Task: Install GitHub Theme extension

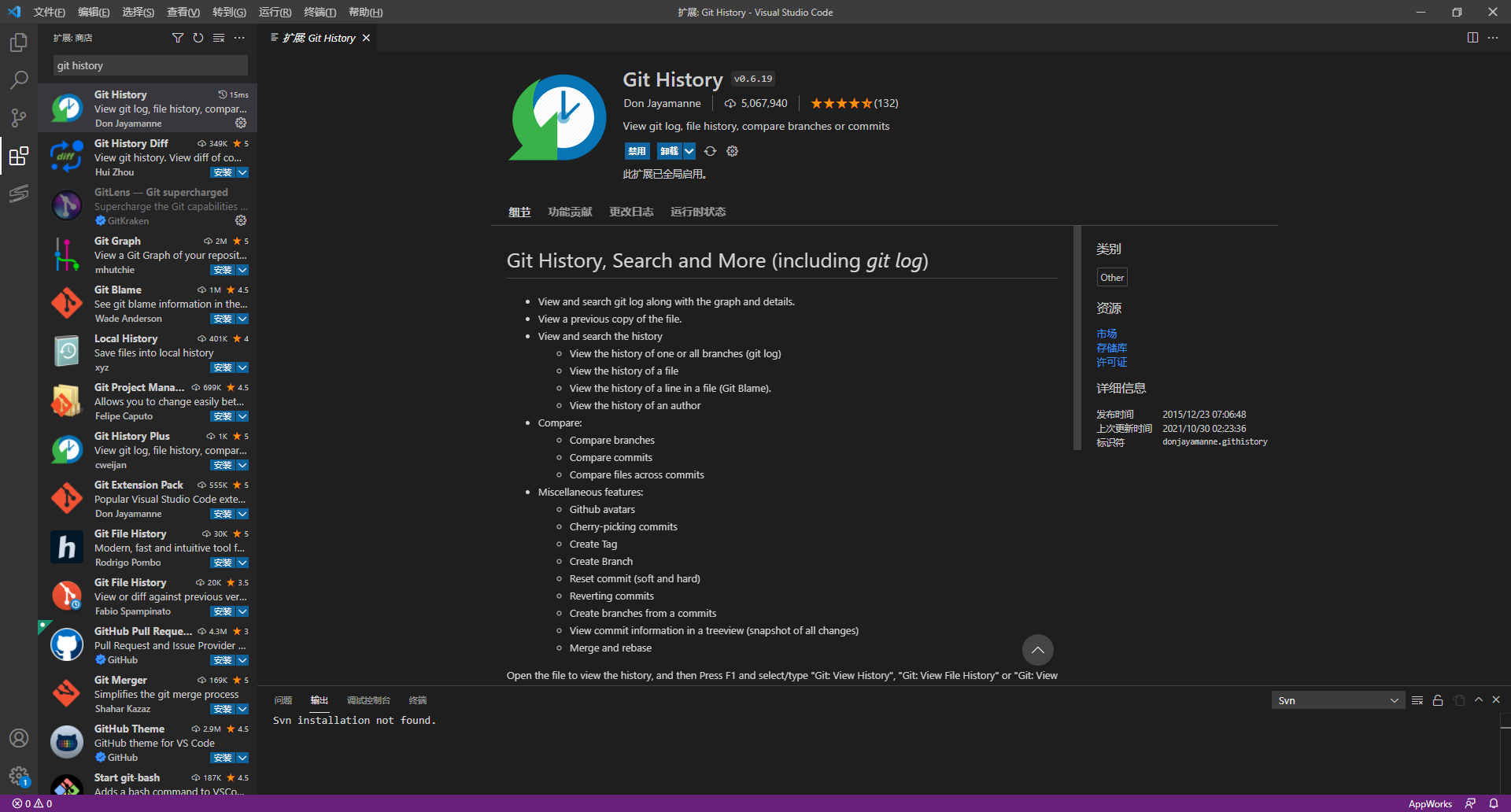Action: click(223, 758)
